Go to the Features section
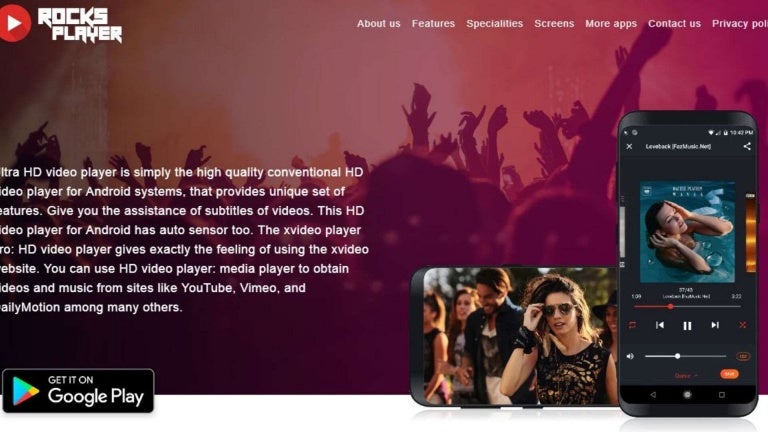The image size is (768, 432). coord(433,24)
